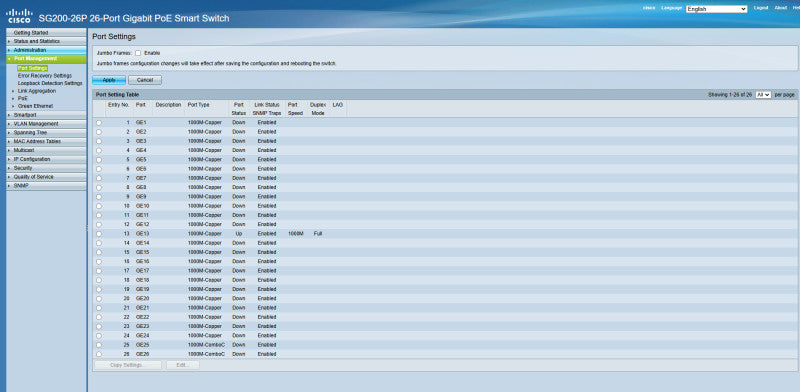Click the 1000M-Copper type for GE15

tap(205, 252)
